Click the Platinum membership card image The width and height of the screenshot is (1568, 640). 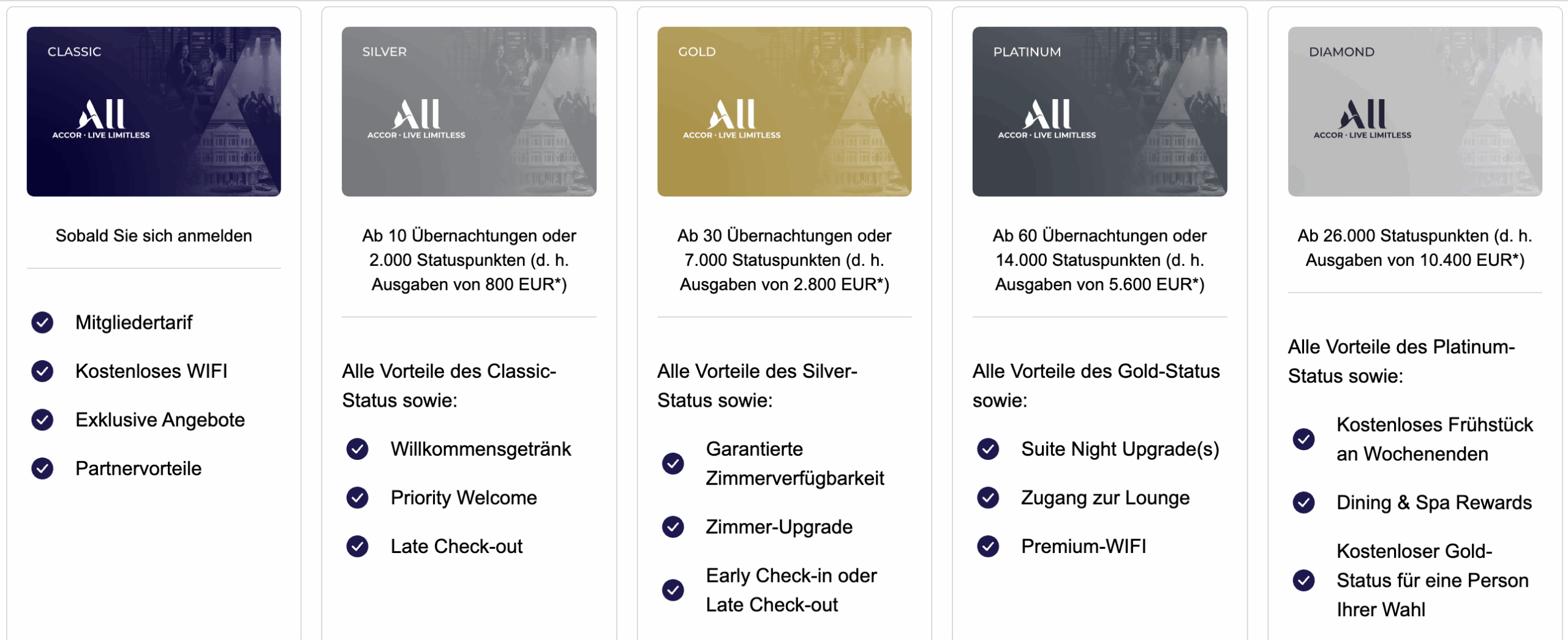point(1099,111)
